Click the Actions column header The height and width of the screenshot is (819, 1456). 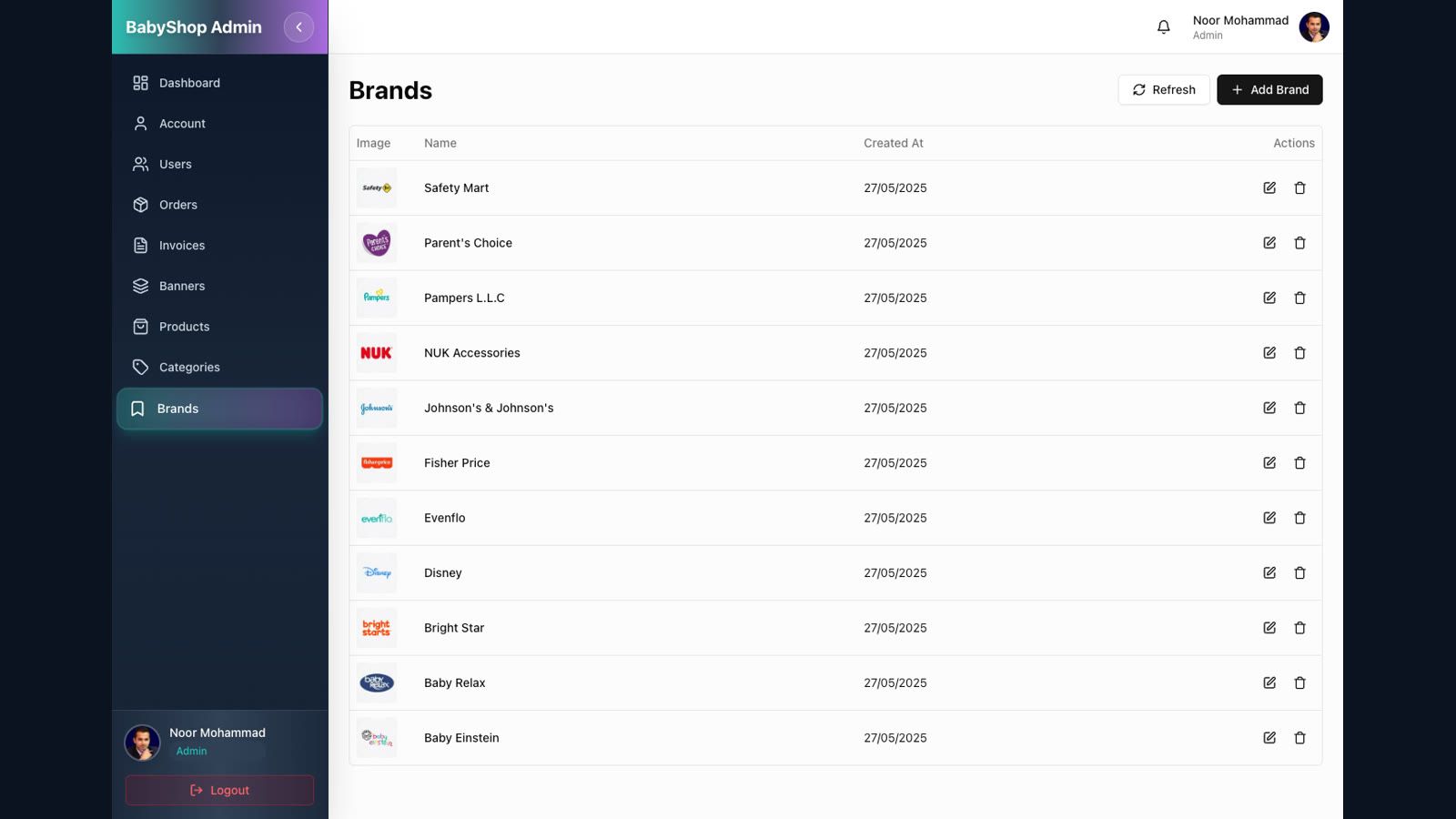pos(1294,143)
